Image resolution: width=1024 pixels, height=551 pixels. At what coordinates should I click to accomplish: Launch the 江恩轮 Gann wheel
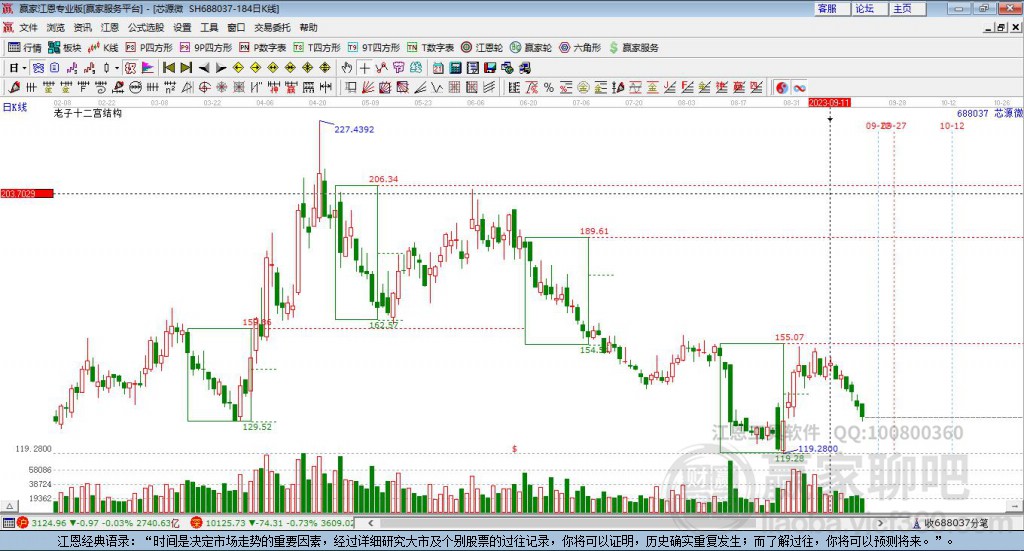pyautogui.click(x=482, y=48)
